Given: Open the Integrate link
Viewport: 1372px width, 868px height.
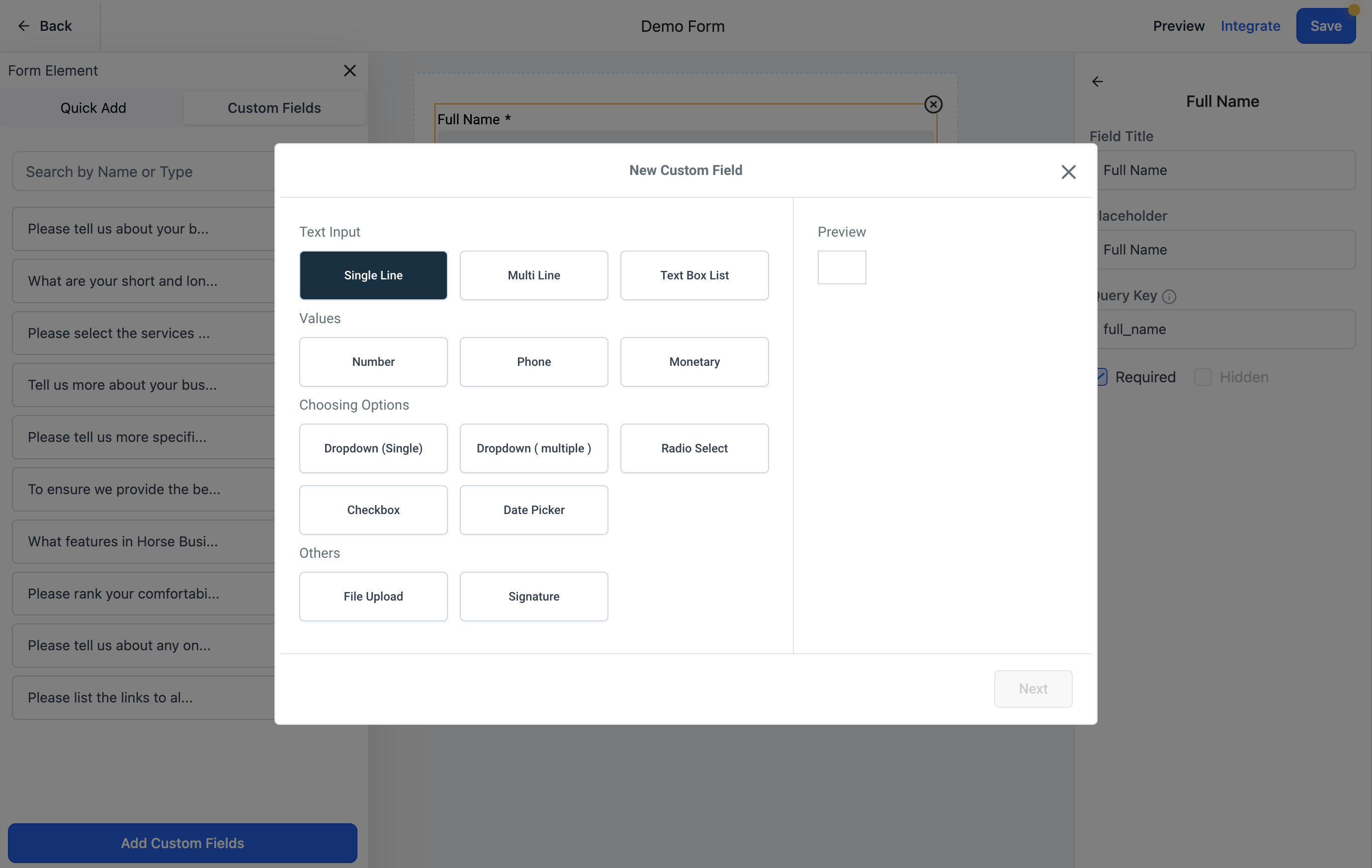Looking at the screenshot, I should point(1250,26).
